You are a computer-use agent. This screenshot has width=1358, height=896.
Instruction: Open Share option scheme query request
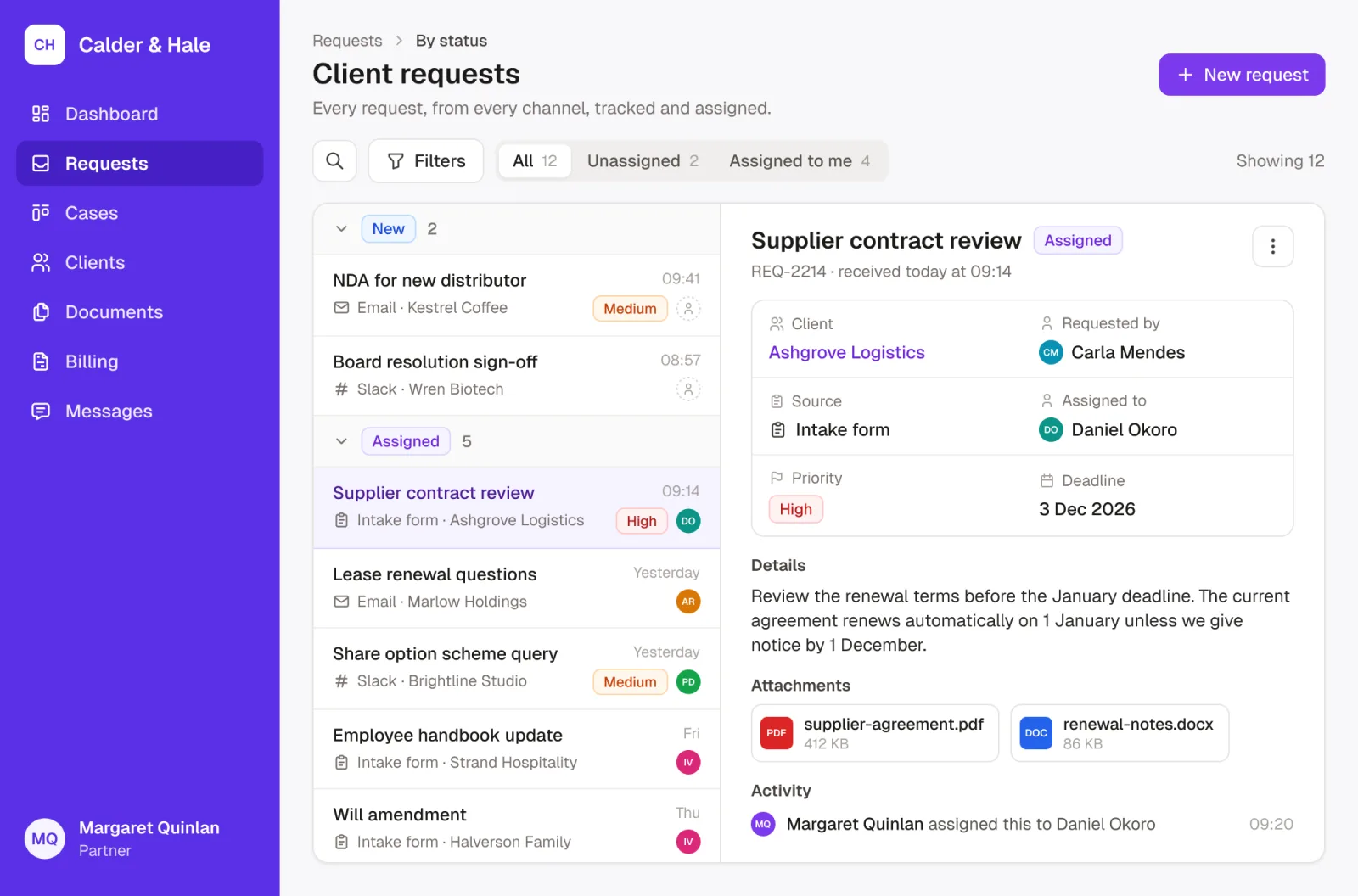[517, 669]
